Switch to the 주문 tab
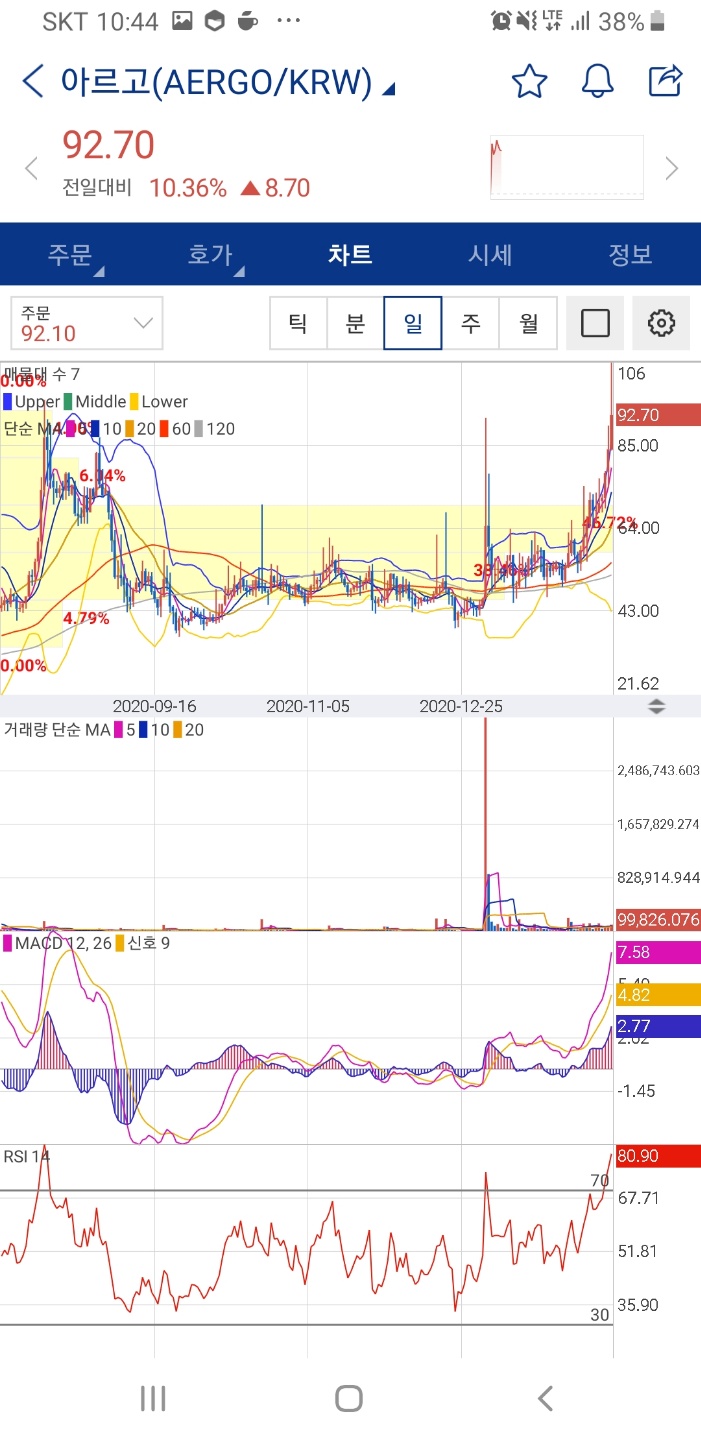Screen dimensions: 701x1440 coord(70,254)
